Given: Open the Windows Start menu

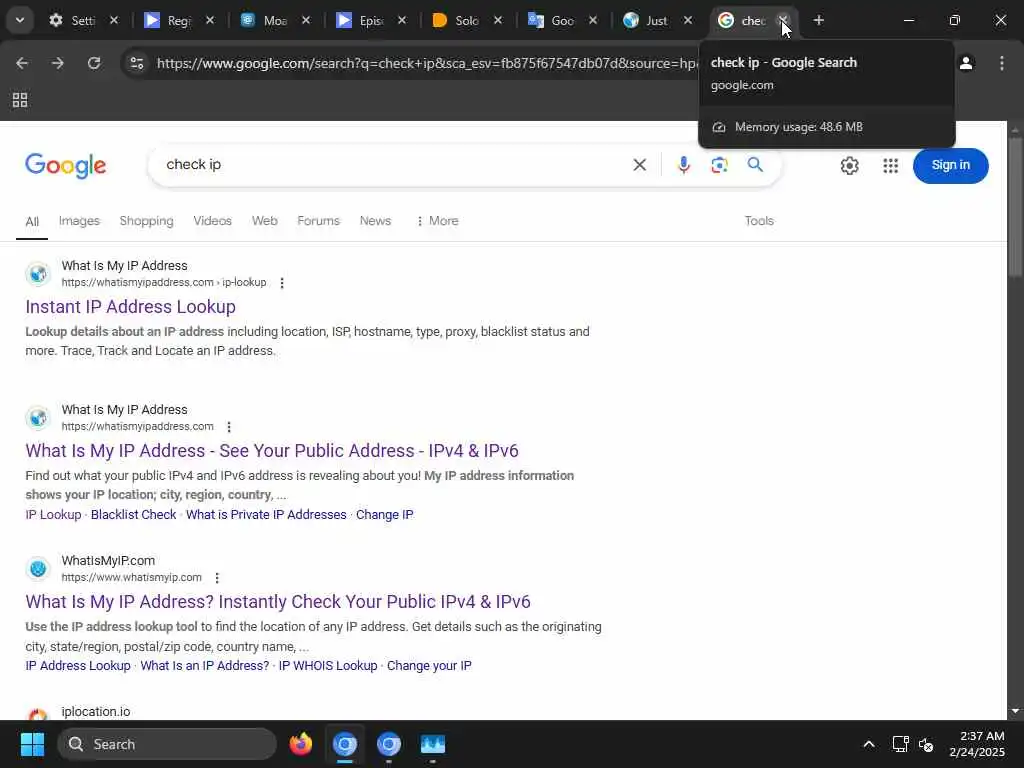Looking at the screenshot, I should pos(32,744).
